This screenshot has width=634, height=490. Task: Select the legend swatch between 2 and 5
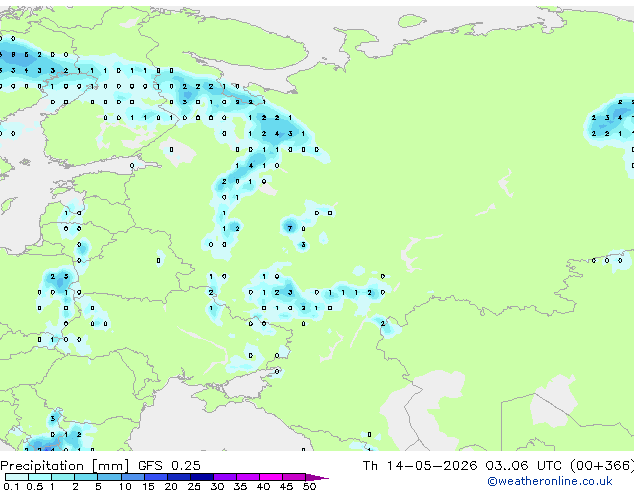point(86,477)
